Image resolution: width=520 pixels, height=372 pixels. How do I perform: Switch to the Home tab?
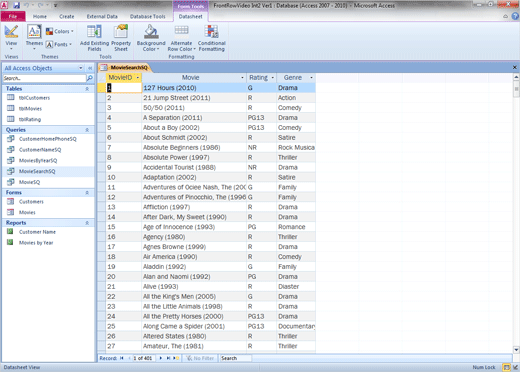pyautogui.click(x=40, y=16)
